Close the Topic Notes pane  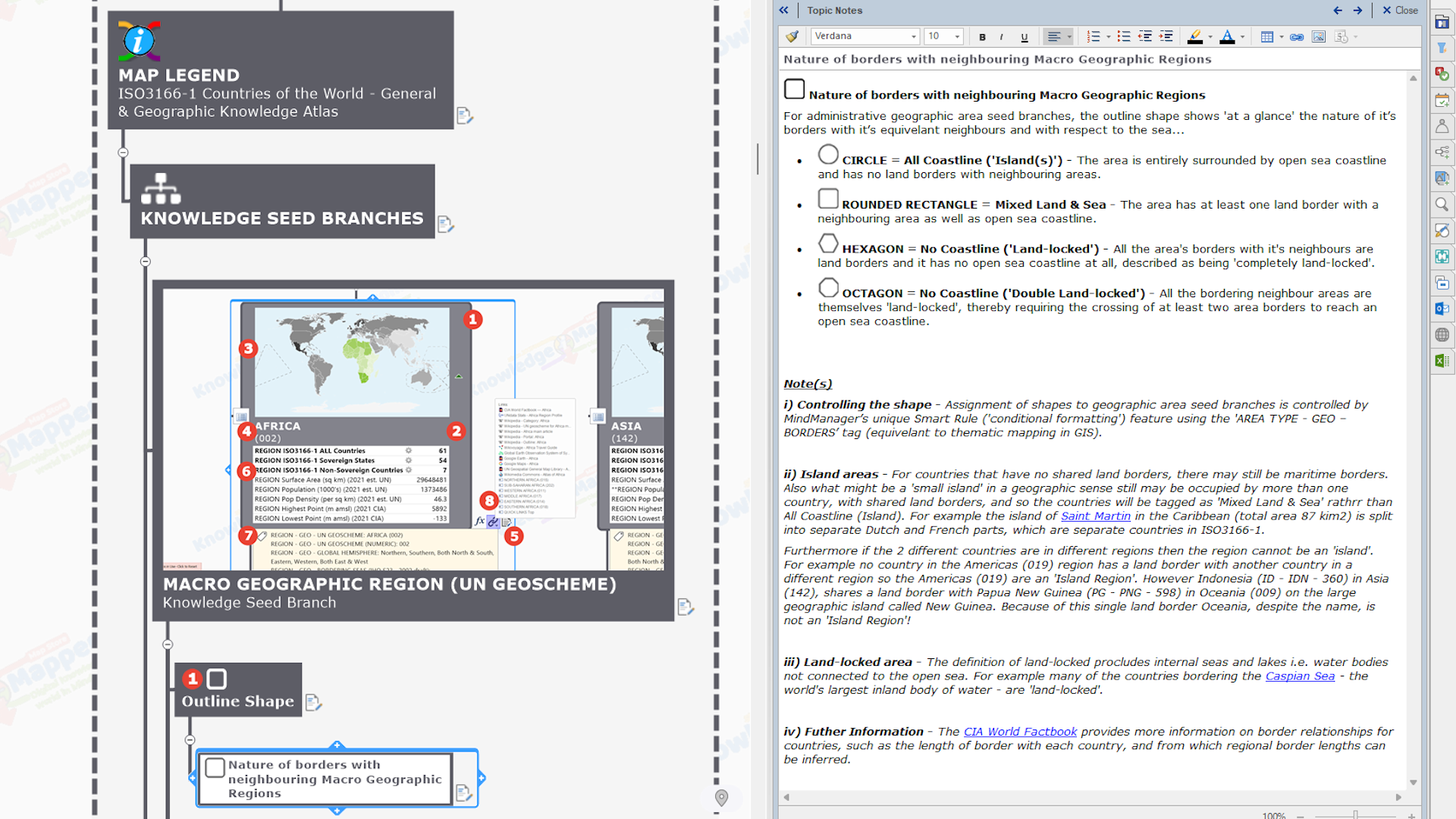[x=1400, y=11]
